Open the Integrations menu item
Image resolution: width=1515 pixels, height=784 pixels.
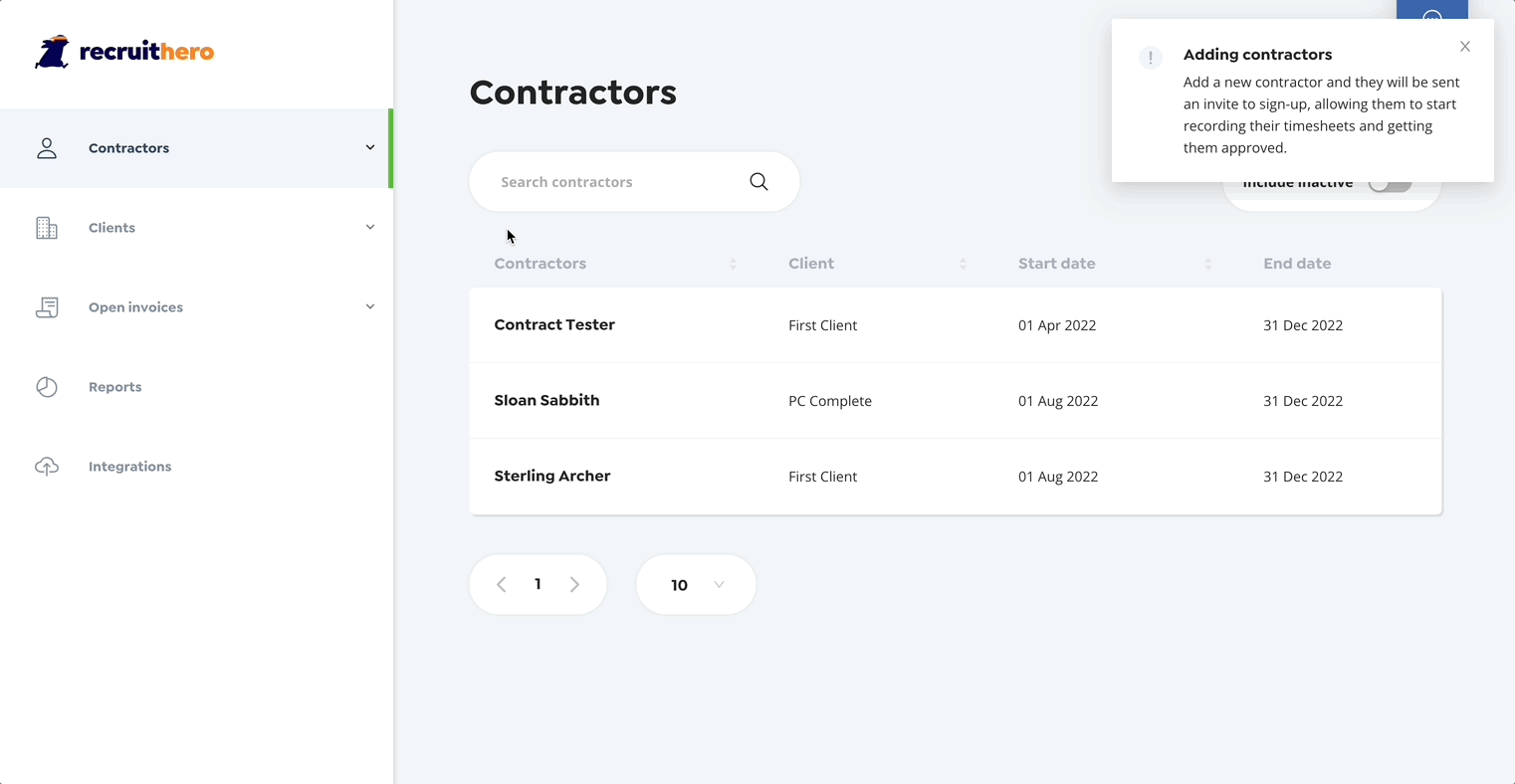(196, 467)
